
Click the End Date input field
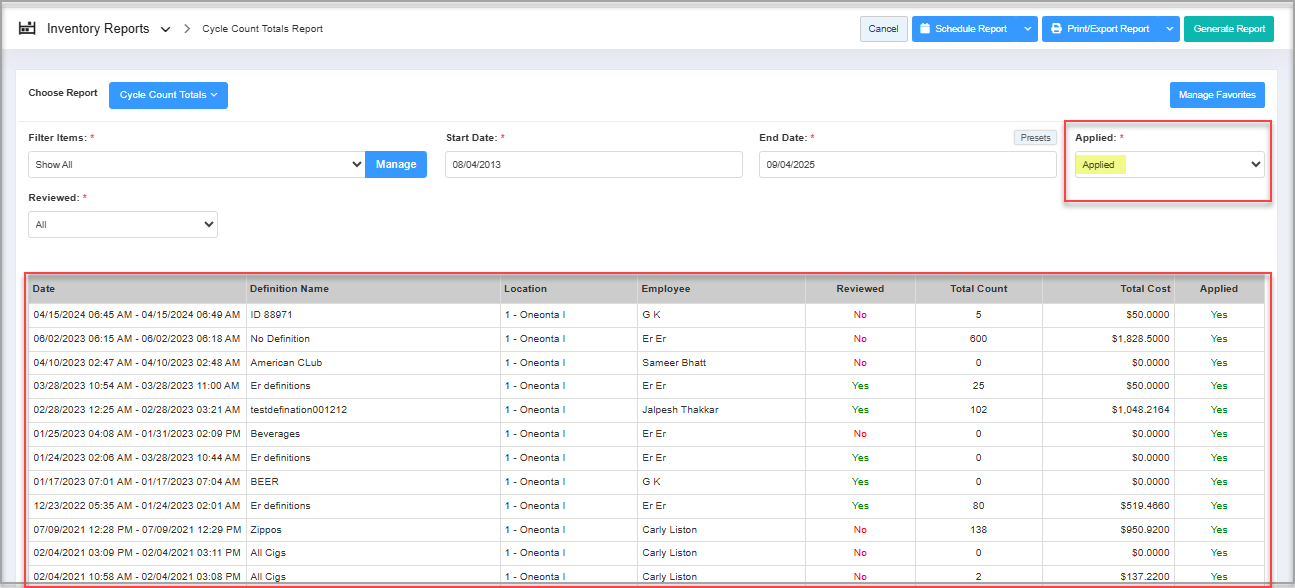(x=907, y=165)
